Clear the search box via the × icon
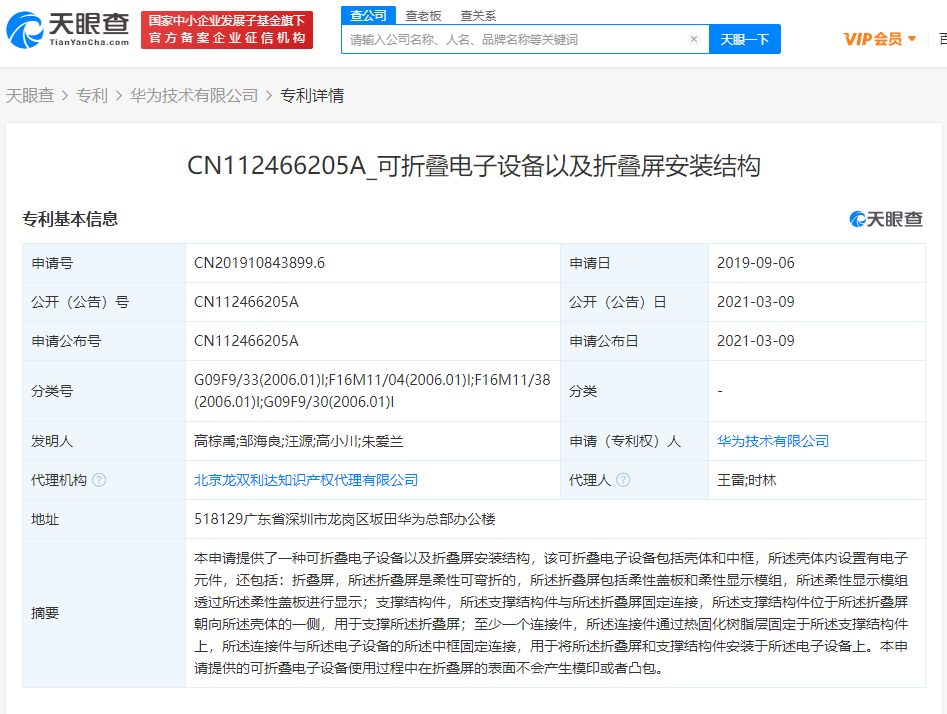The height and width of the screenshot is (714, 947). 695,39
